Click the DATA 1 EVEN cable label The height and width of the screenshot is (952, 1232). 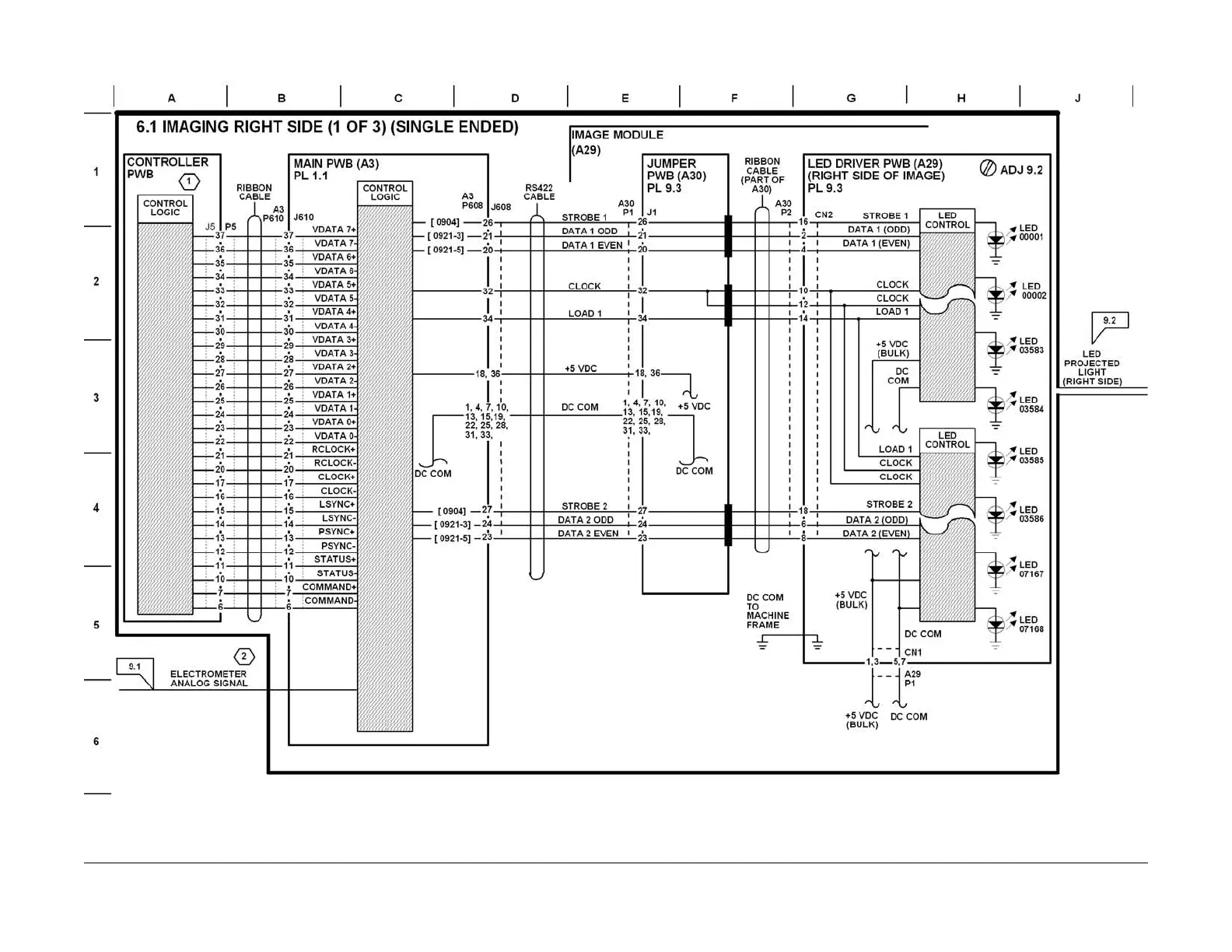[593, 245]
